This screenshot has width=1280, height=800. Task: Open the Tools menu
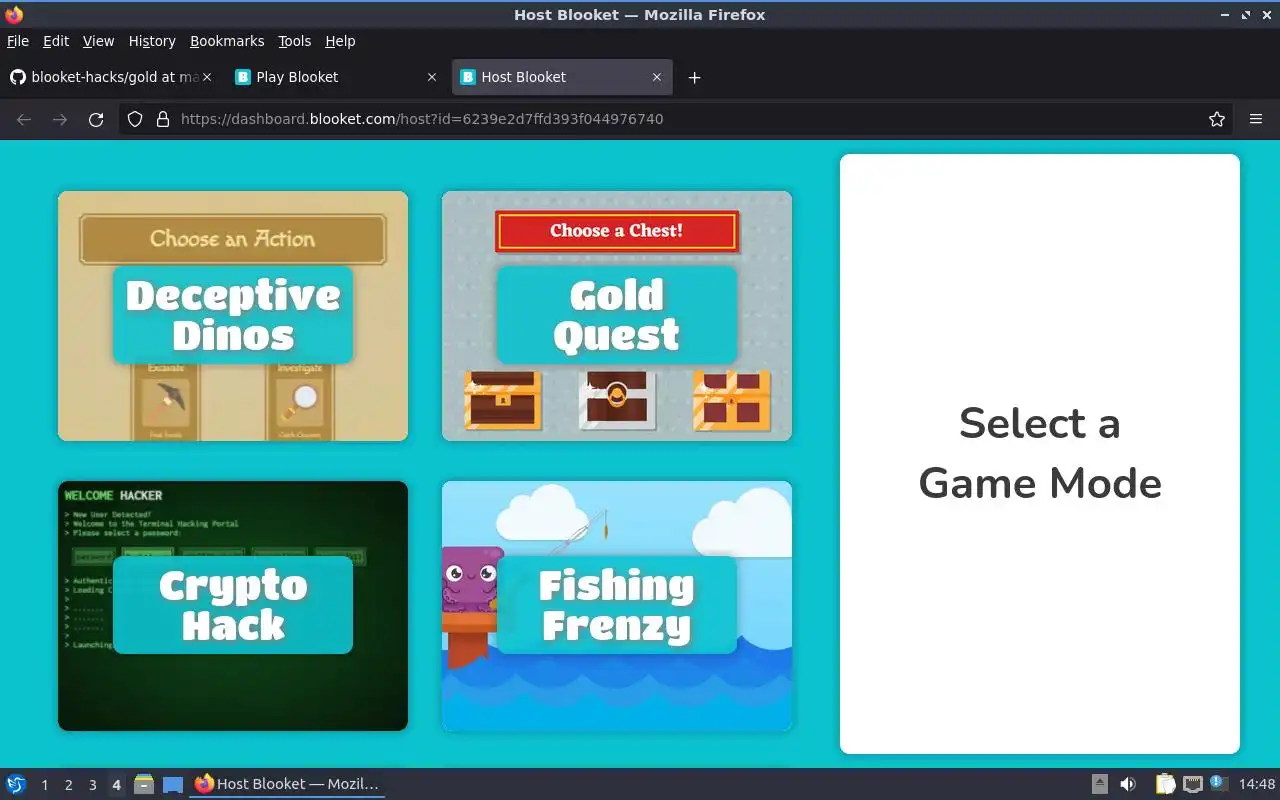coord(295,41)
